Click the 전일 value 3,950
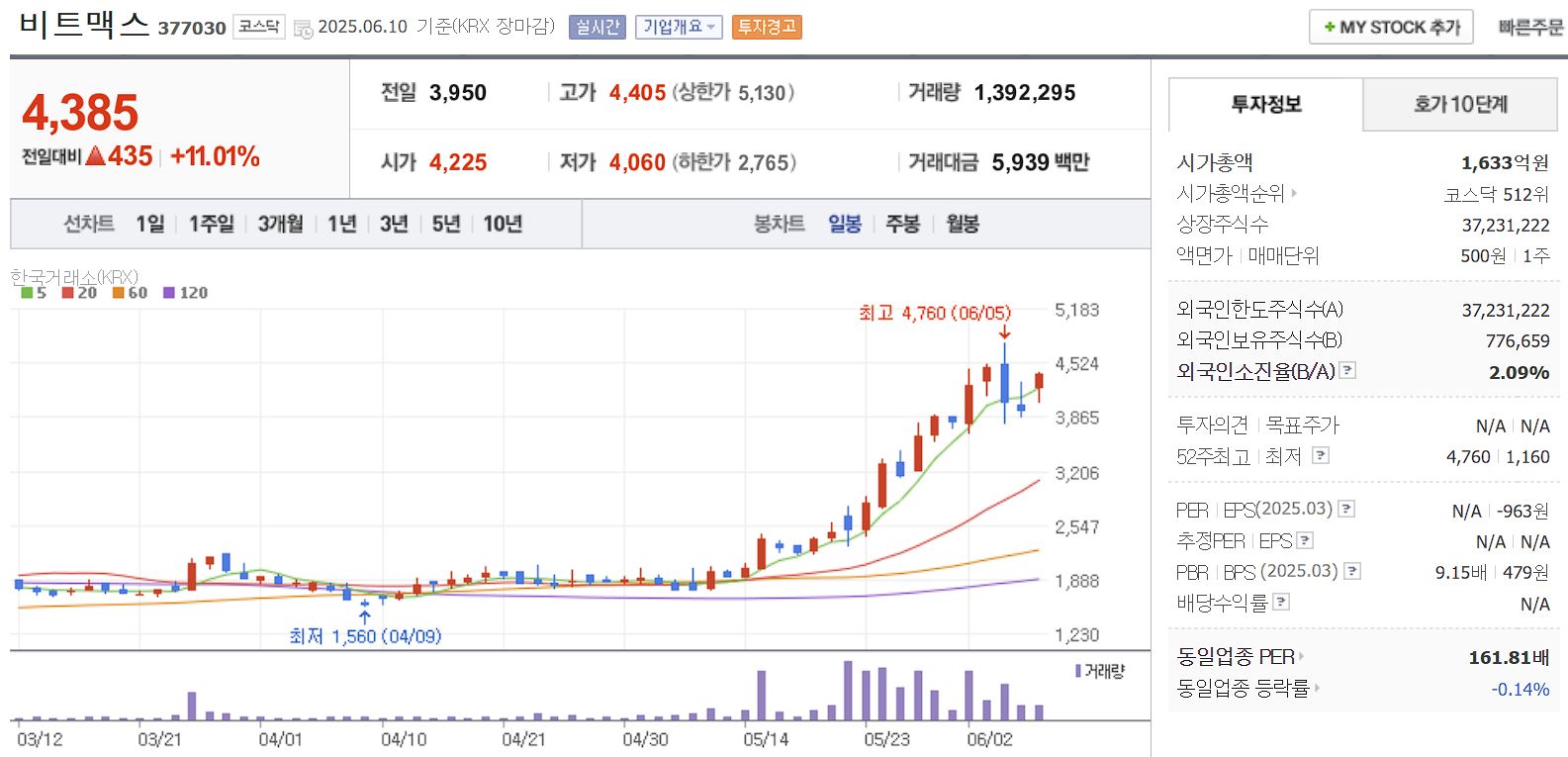Screen dimensions: 1568x757 pyautogui.click(x=458, y=93)
